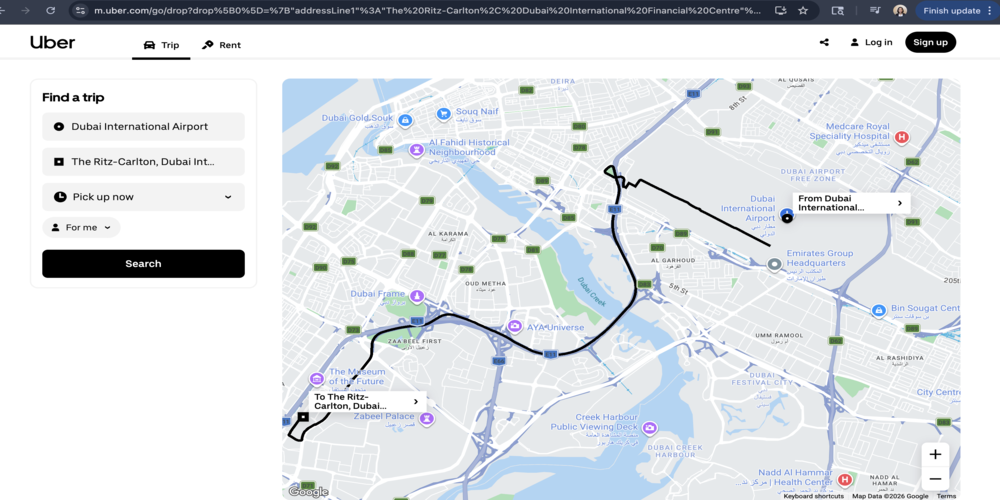
Task: Click the site information icon in address bar
Action: pos(80,11)
